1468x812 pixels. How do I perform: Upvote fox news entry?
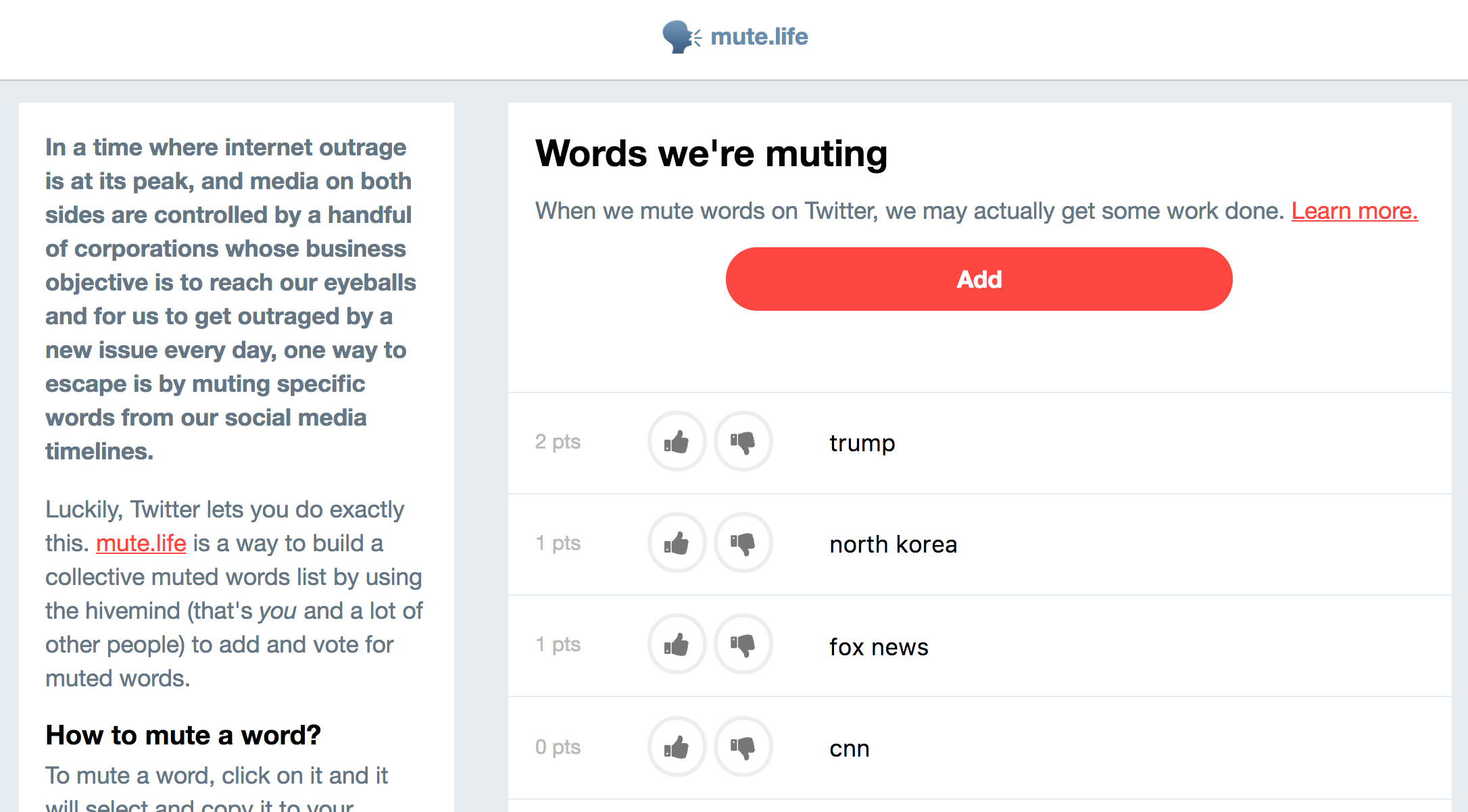coord(677,644)
